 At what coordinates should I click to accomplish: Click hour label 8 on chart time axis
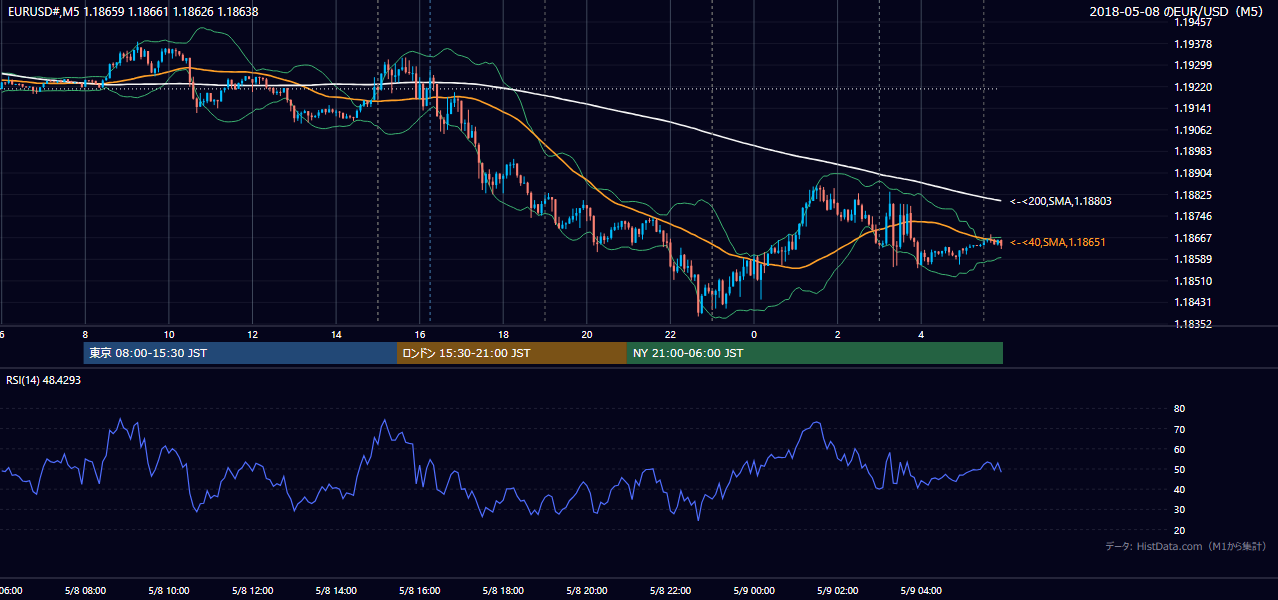(x=85, y=334)
